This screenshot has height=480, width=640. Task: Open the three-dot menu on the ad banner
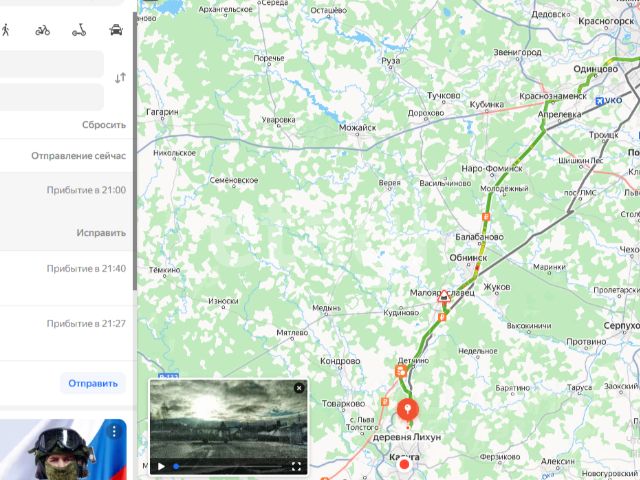114,431
